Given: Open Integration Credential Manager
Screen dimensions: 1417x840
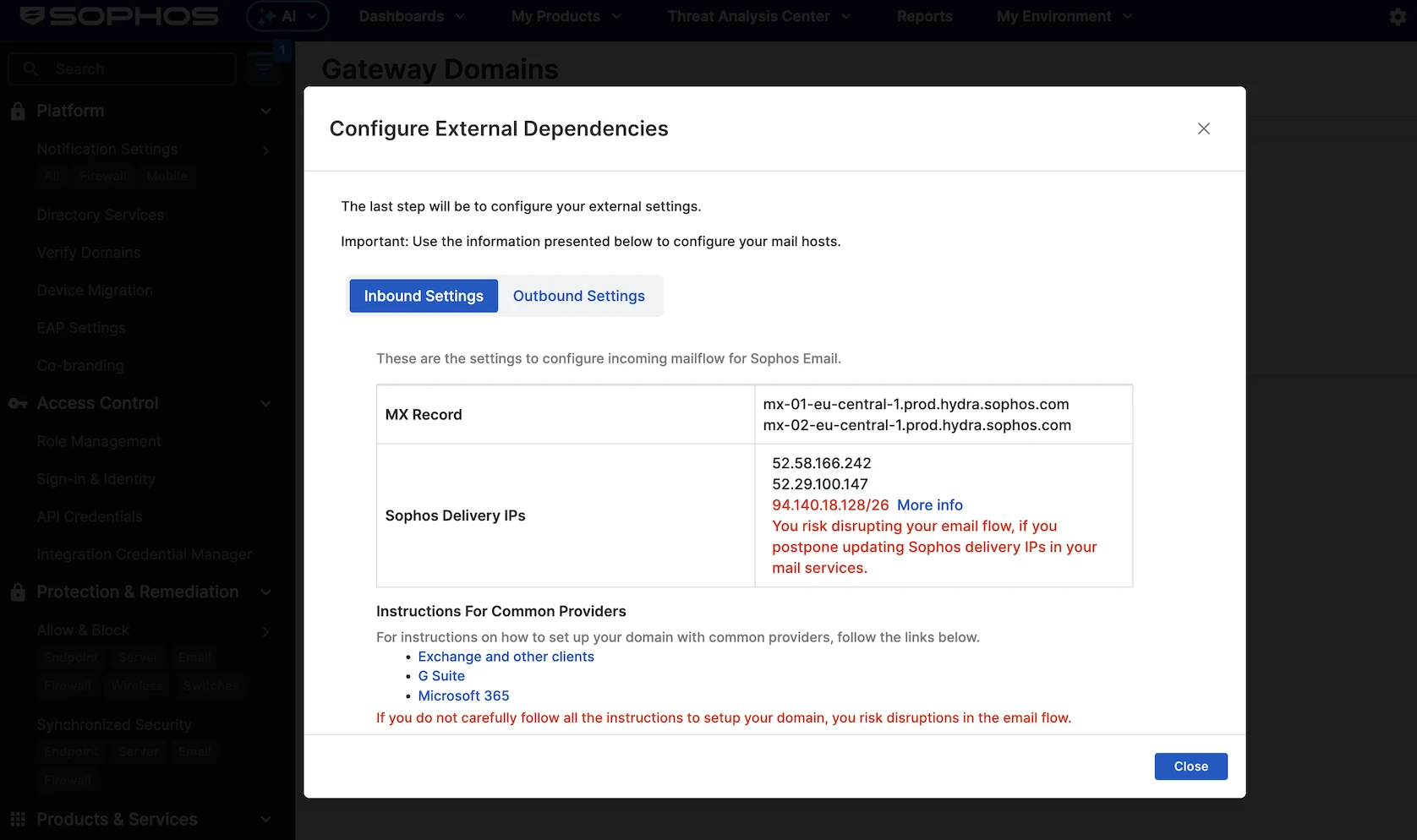Looking at the screenshot, I should click(145, 554).
